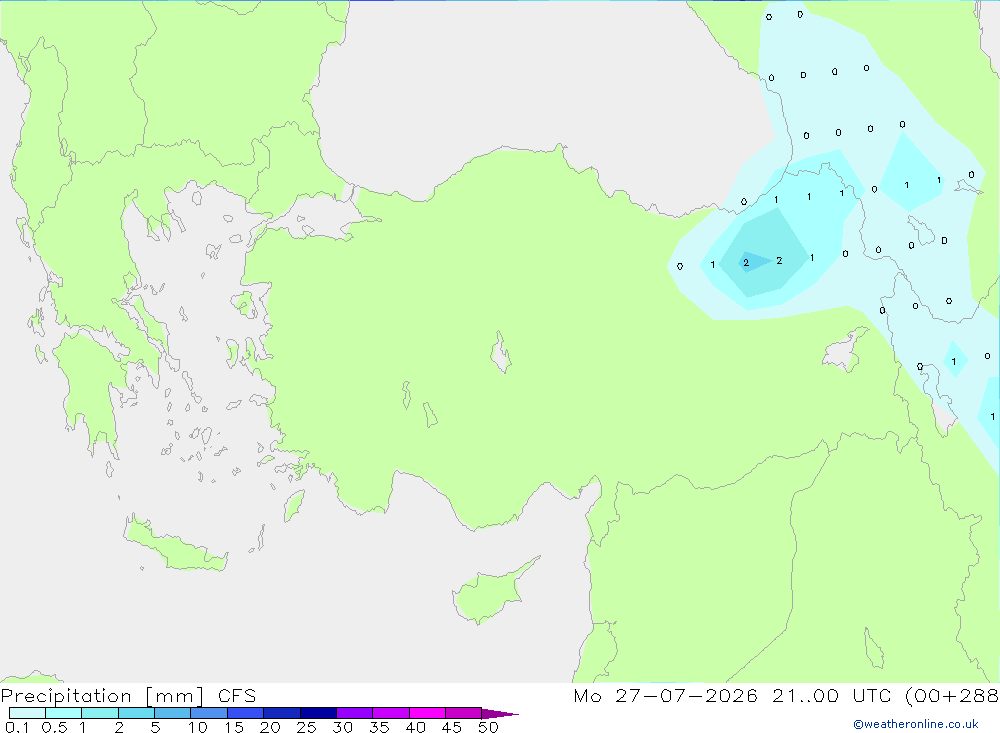Select the 10–15 mm legend swatch
1000x733 pixels.
point(209,713)
